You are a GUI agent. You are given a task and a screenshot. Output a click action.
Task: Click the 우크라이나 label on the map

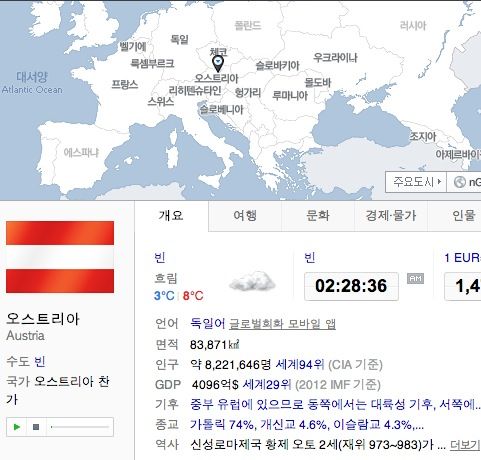tap(335, 58)
